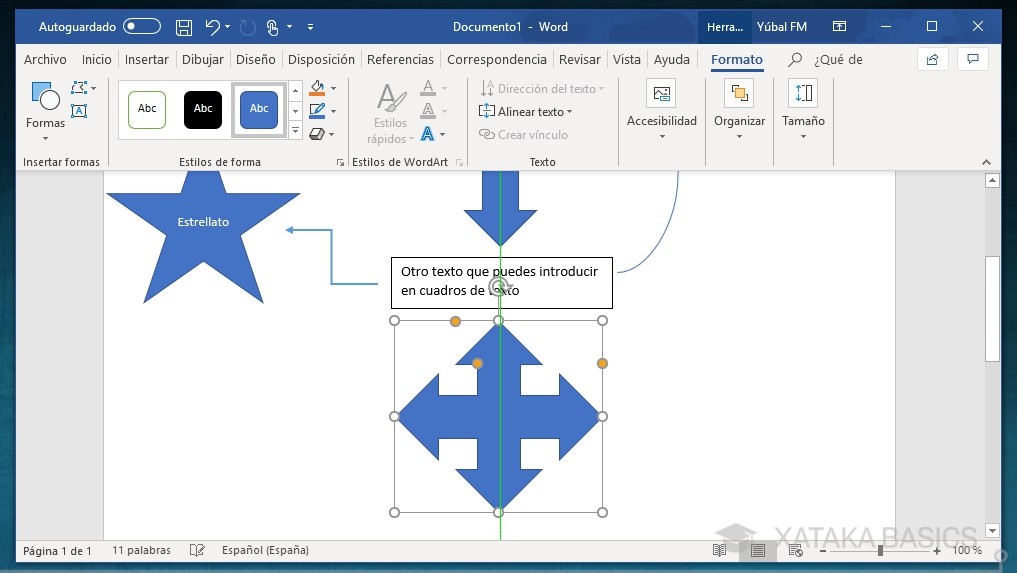Expand the shape styles gallery More arrow
The height and width of the screenshot is (573, 1017).
point(295,130)
